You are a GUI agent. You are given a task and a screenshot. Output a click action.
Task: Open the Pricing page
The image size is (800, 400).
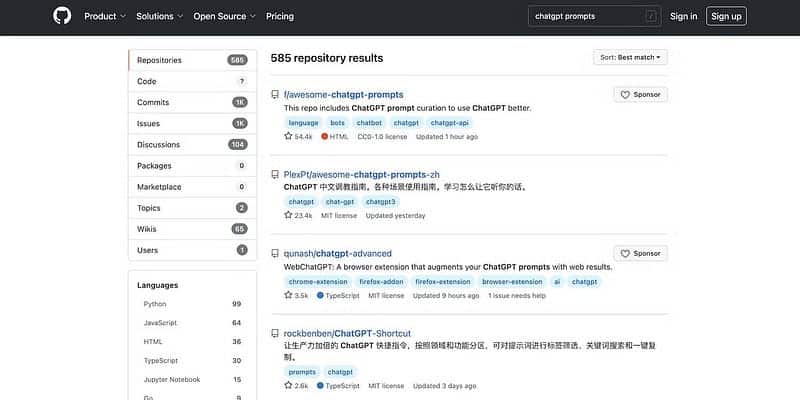coord(280,16)
